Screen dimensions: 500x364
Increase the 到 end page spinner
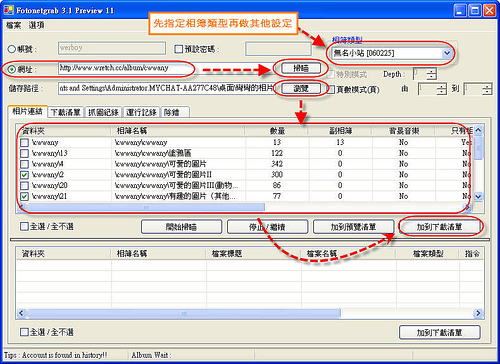tap(487, 86)
